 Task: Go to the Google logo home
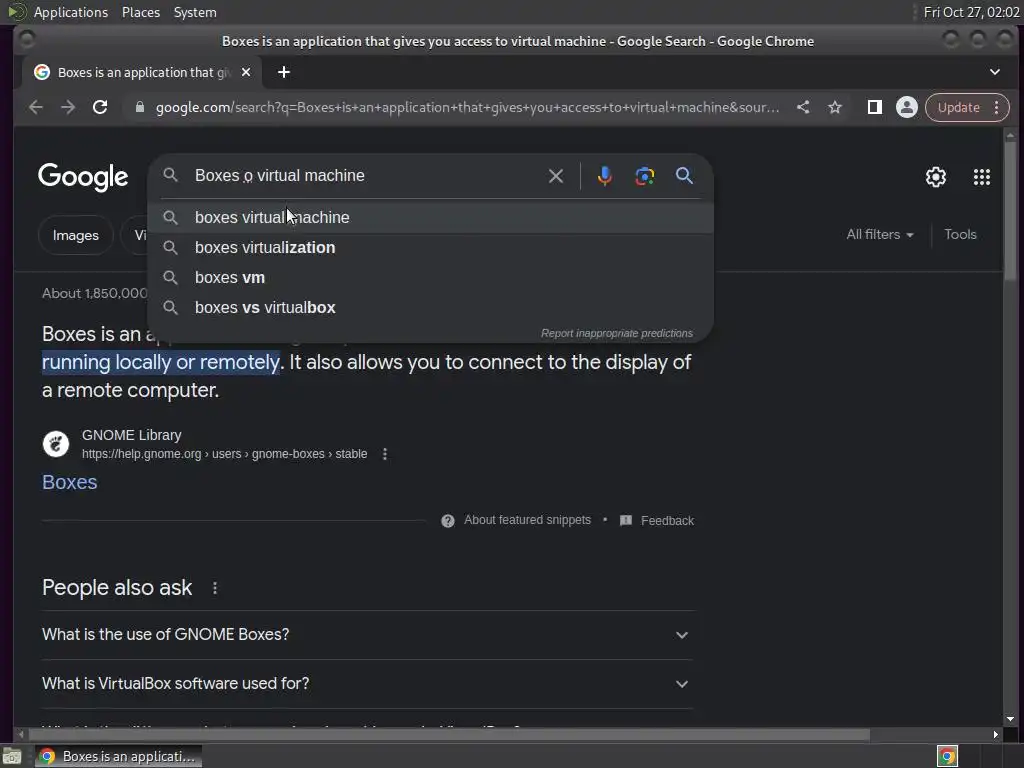coord(83,177)
